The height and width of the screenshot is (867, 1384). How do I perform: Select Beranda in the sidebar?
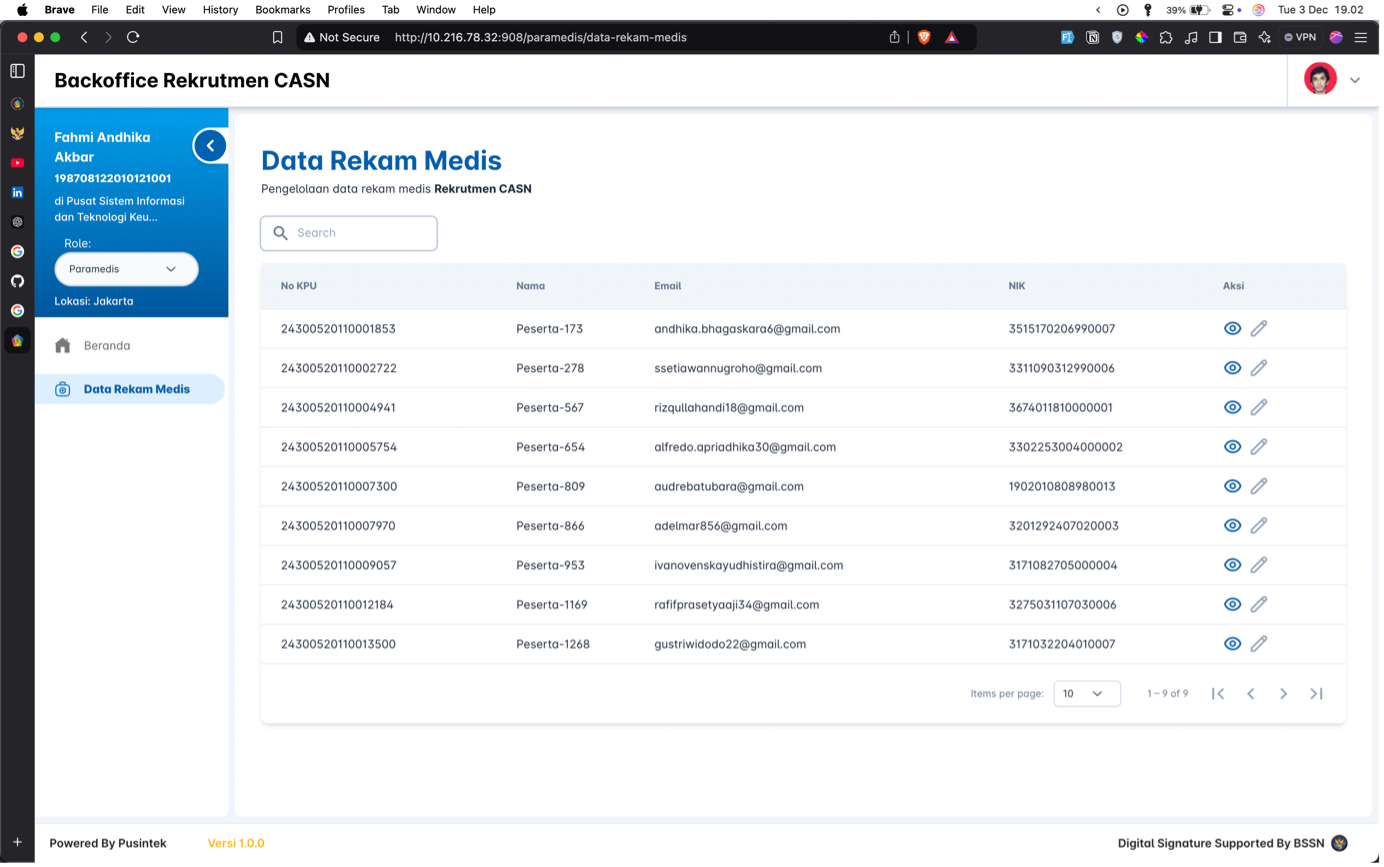pos(107,346)
